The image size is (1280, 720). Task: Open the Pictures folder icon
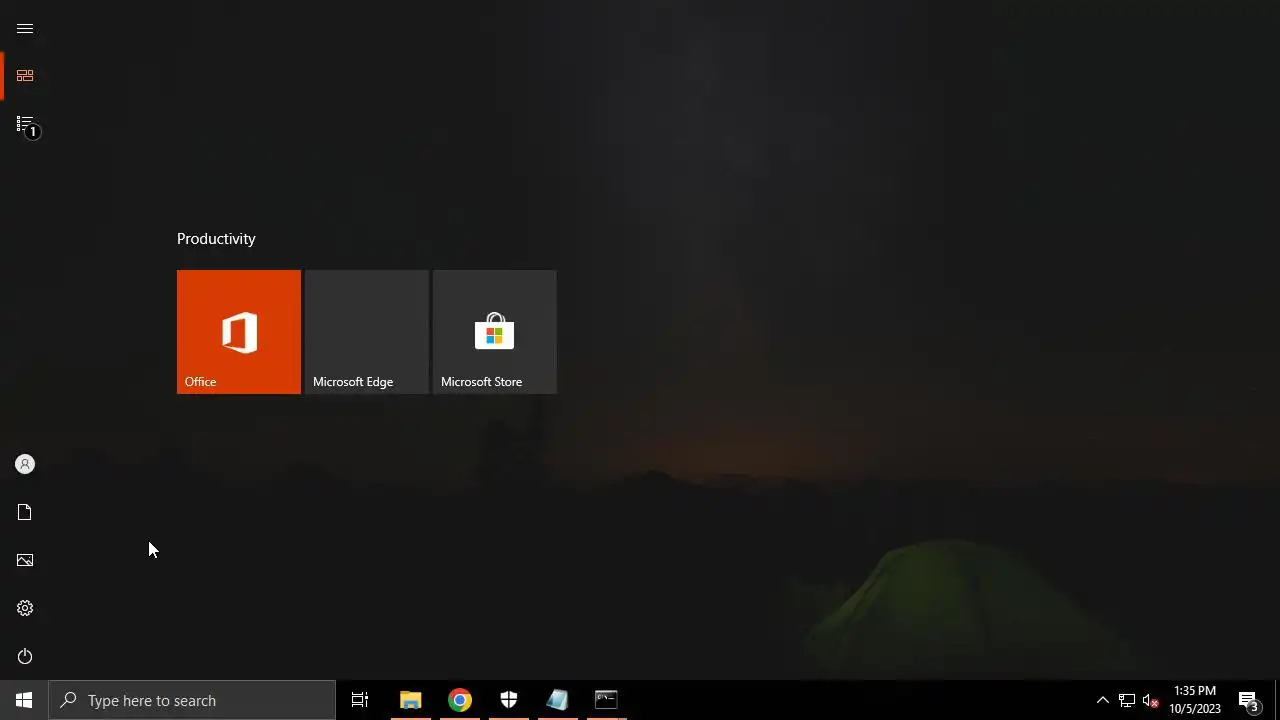(25, 560)
